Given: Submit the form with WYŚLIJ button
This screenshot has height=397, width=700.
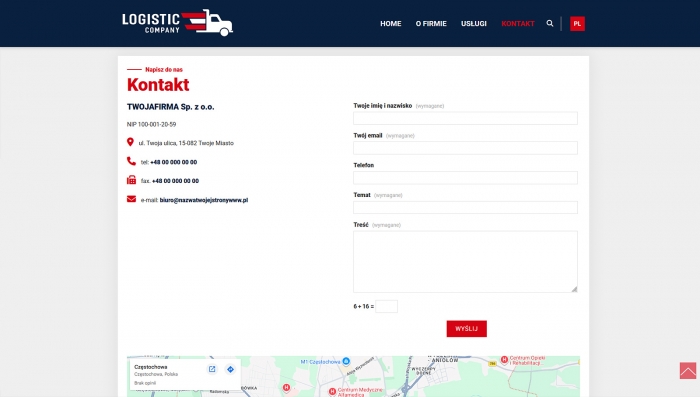Looking at the screenshot, I should tap(467, 329).
